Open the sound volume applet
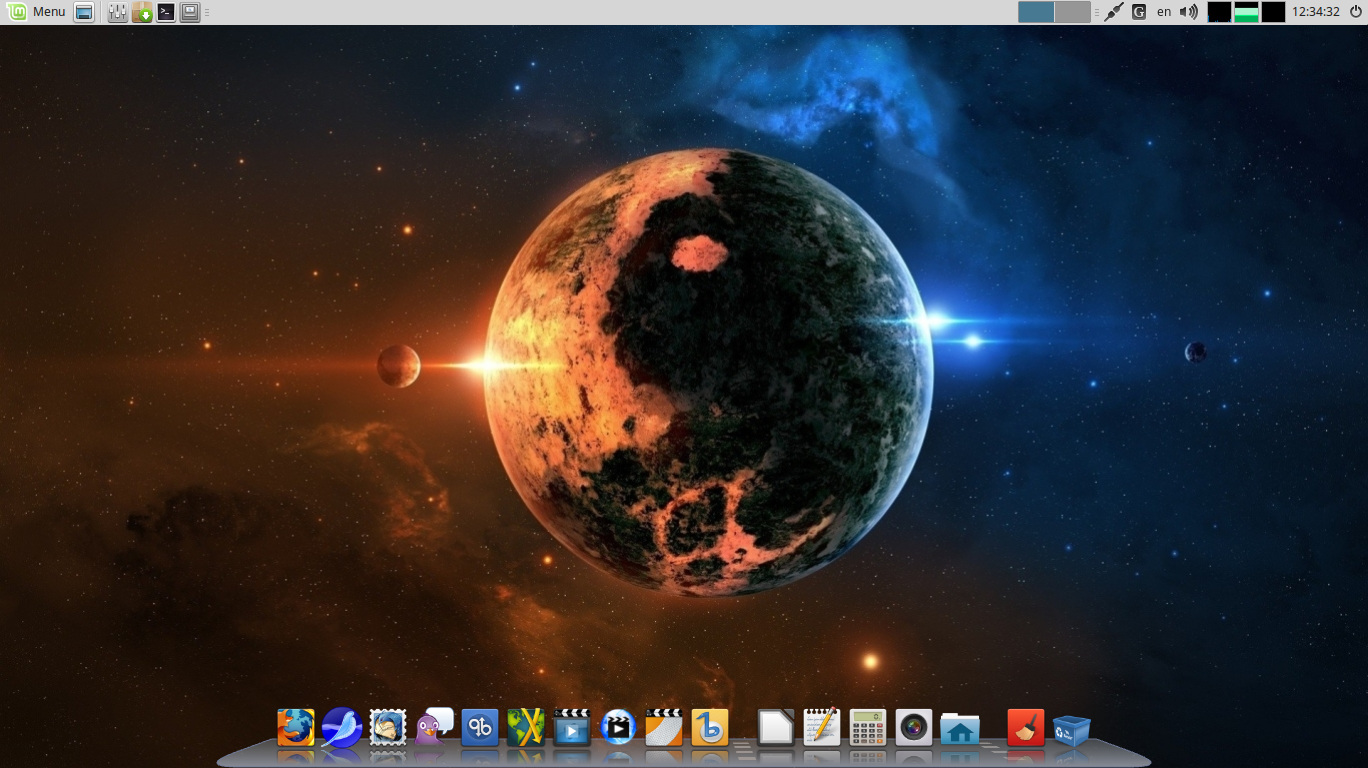 point(1189,12)
